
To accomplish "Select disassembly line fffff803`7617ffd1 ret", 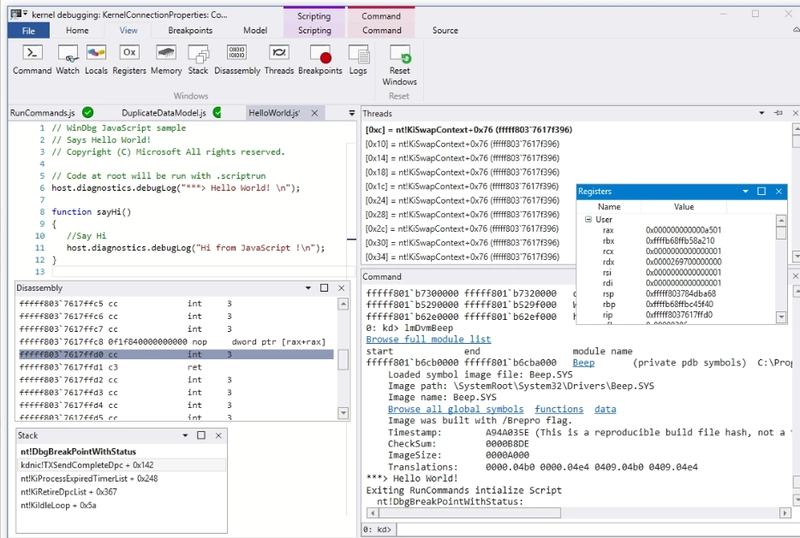I will click(176, 367).
